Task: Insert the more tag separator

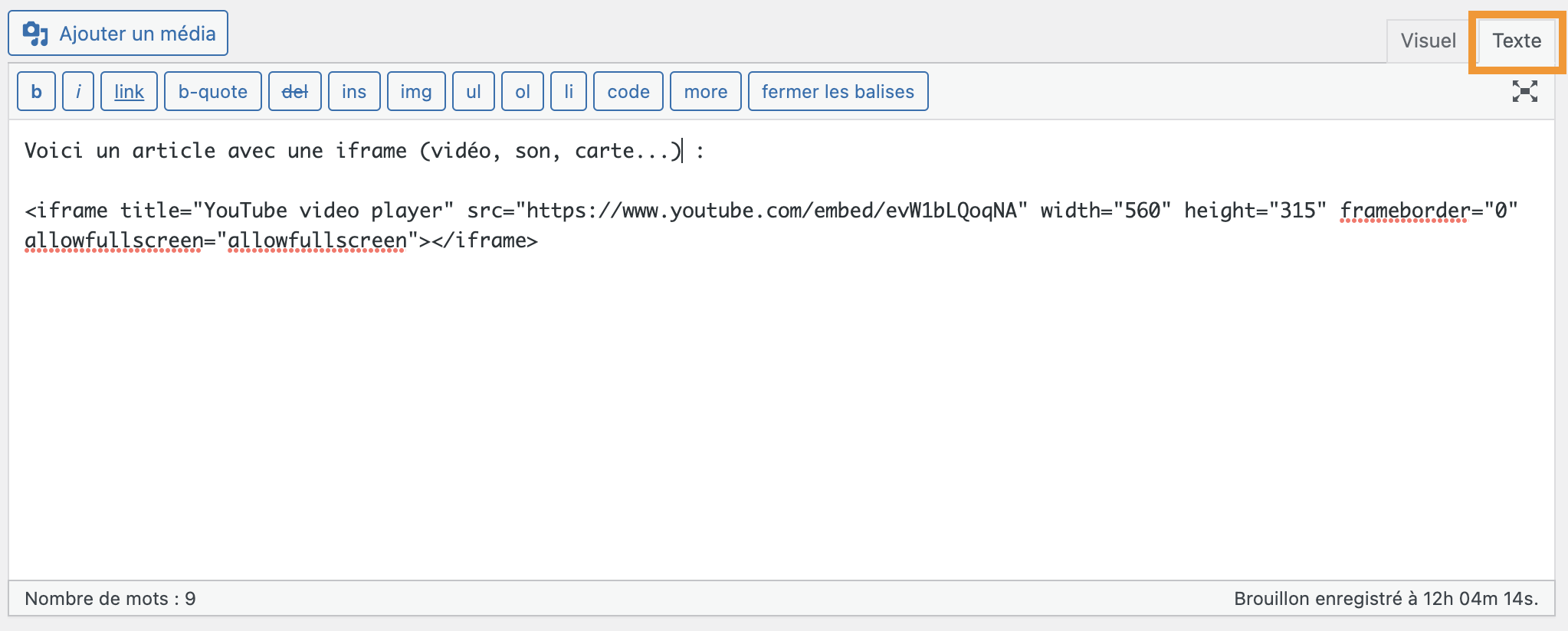Action: 705,92
